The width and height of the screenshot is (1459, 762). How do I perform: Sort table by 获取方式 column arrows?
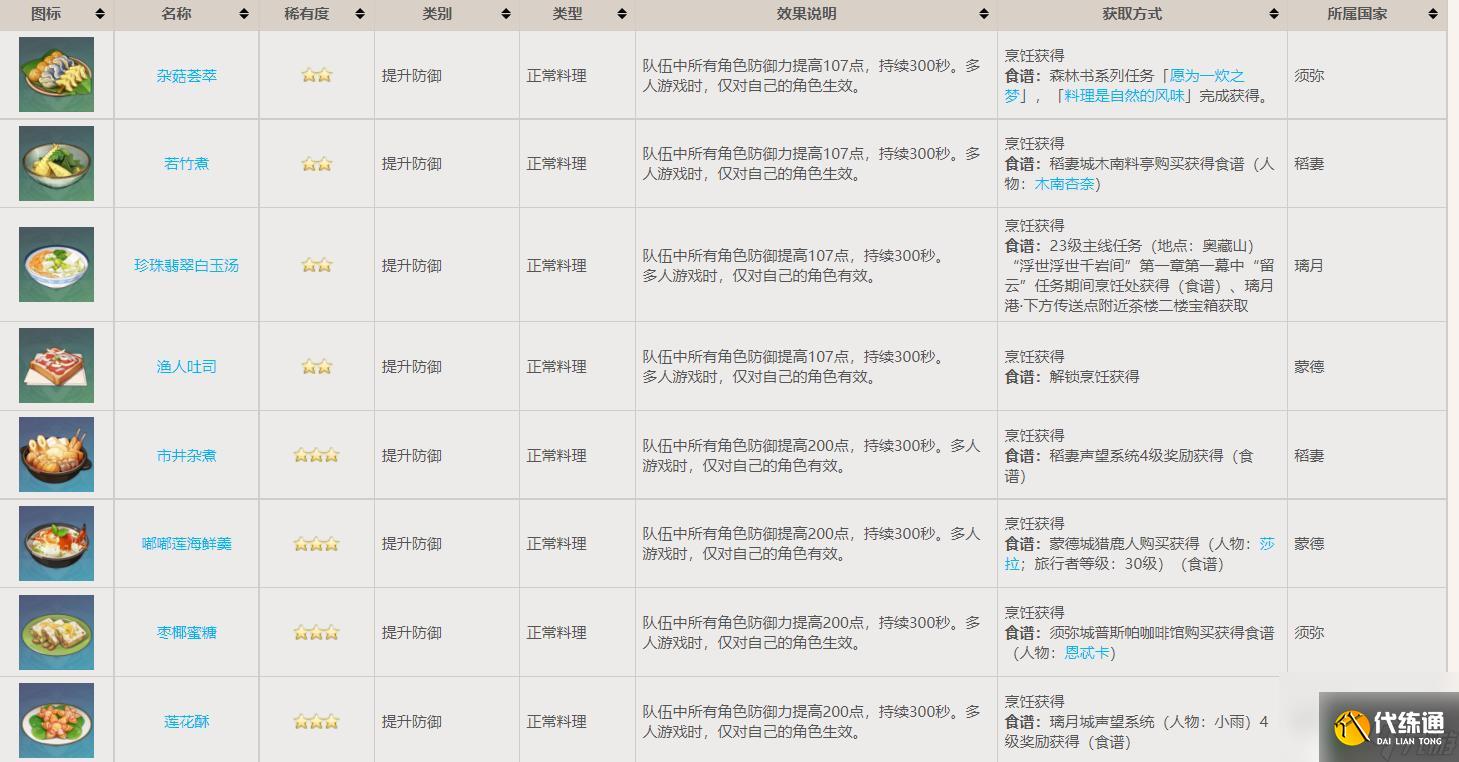point(1273,14)
